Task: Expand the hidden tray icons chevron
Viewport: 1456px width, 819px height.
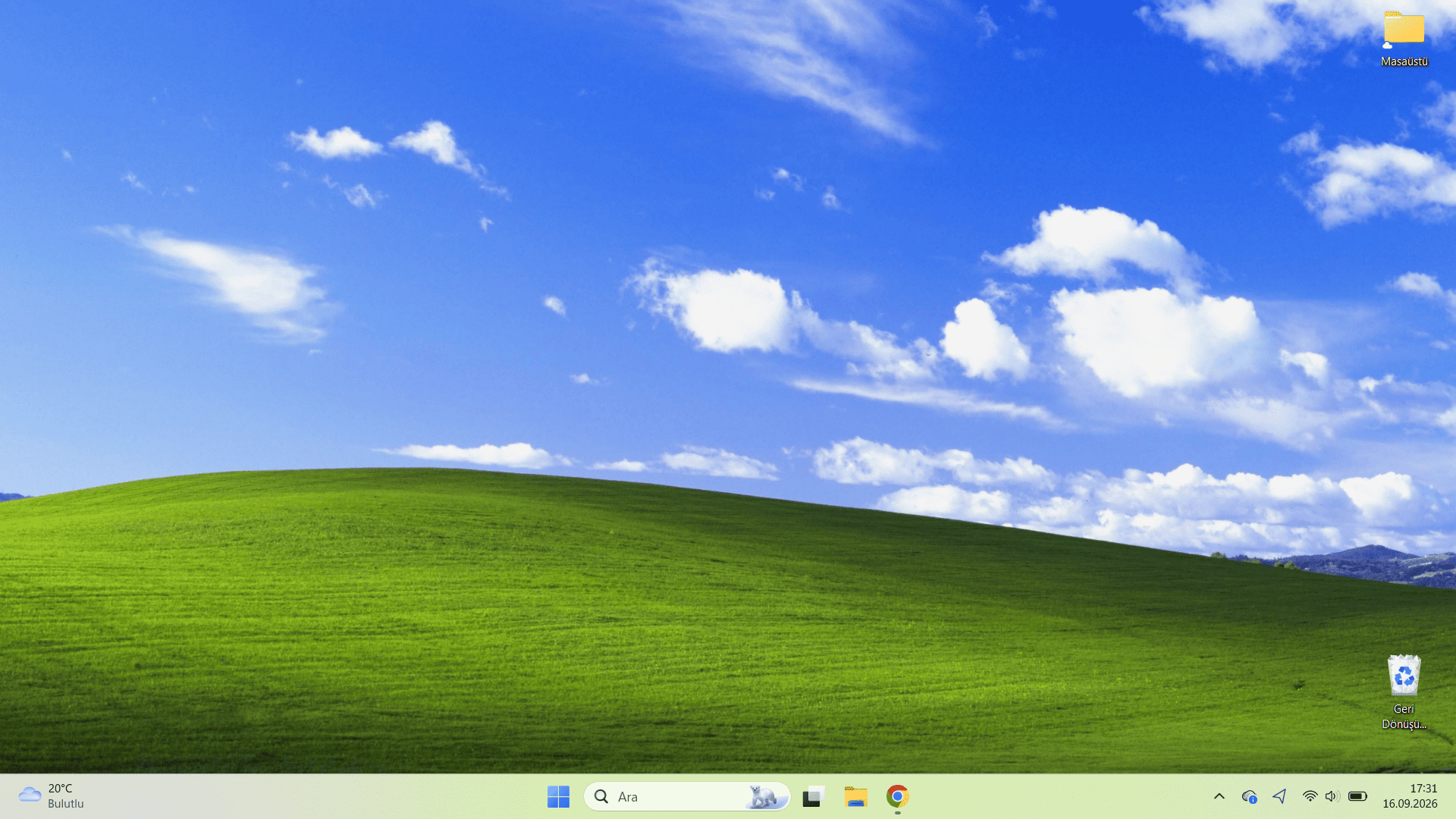Action: (x=1219, y=796)
